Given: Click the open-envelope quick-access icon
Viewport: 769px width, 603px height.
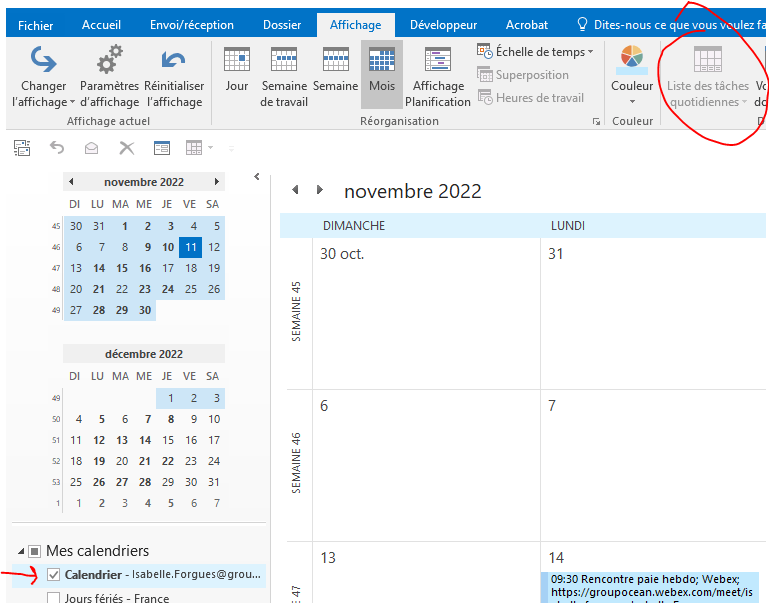Looking at the screenshot, I should [92, 148].
